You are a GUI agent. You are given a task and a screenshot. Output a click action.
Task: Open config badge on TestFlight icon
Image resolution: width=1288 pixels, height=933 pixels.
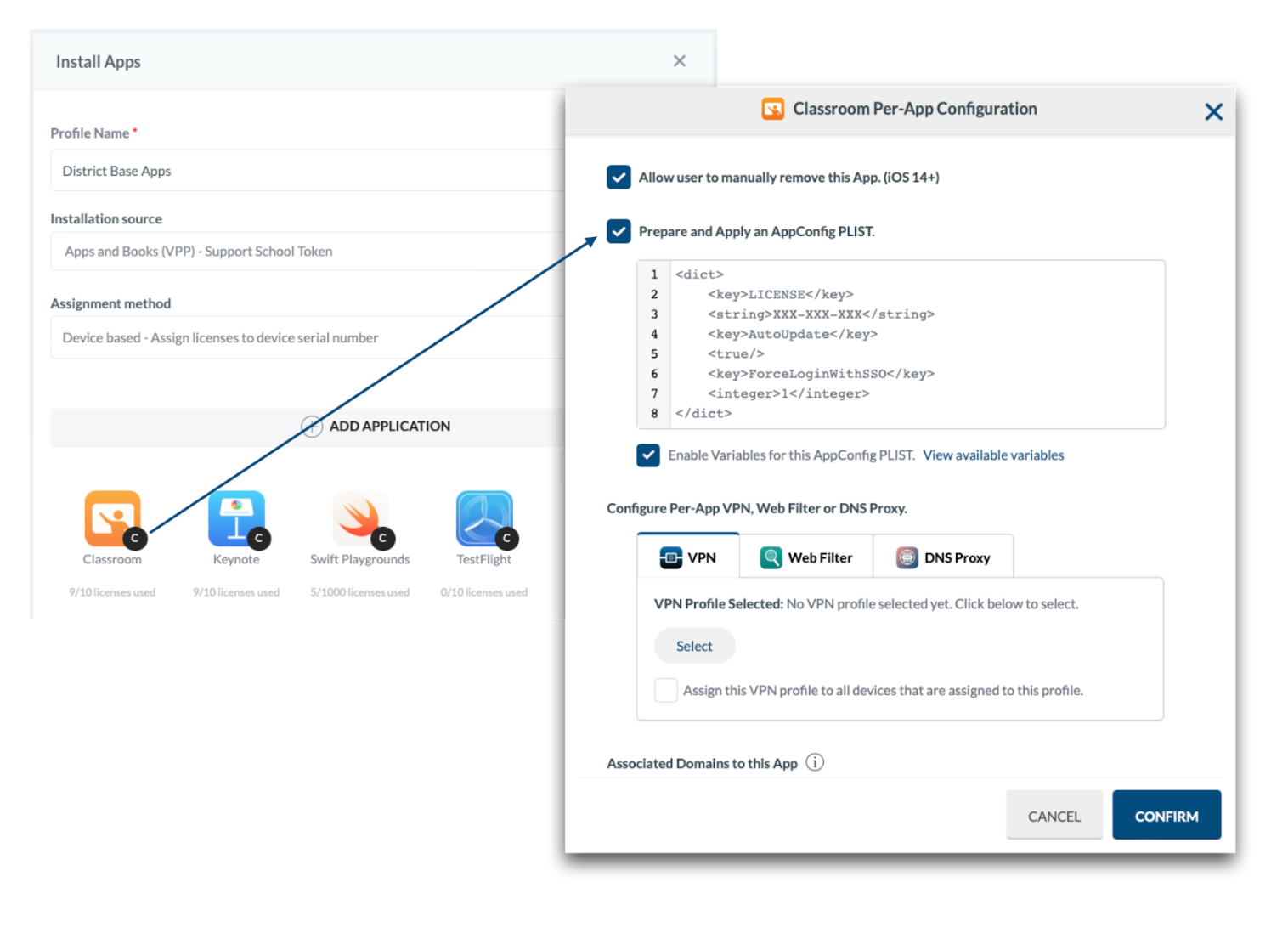click(x=507, y=538)
